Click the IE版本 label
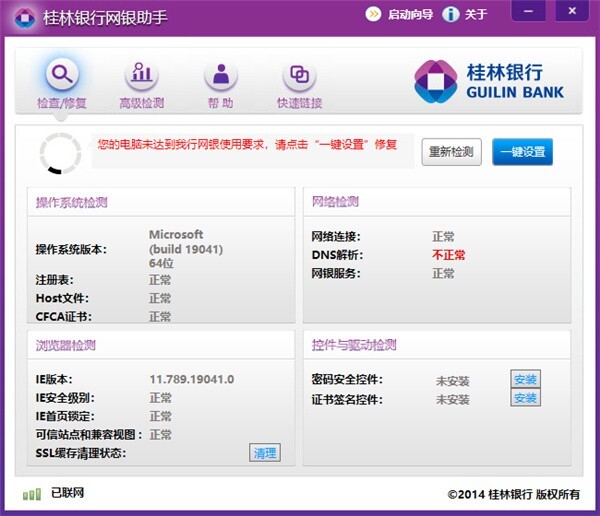600x516 pixels. (x=54, y=379)
